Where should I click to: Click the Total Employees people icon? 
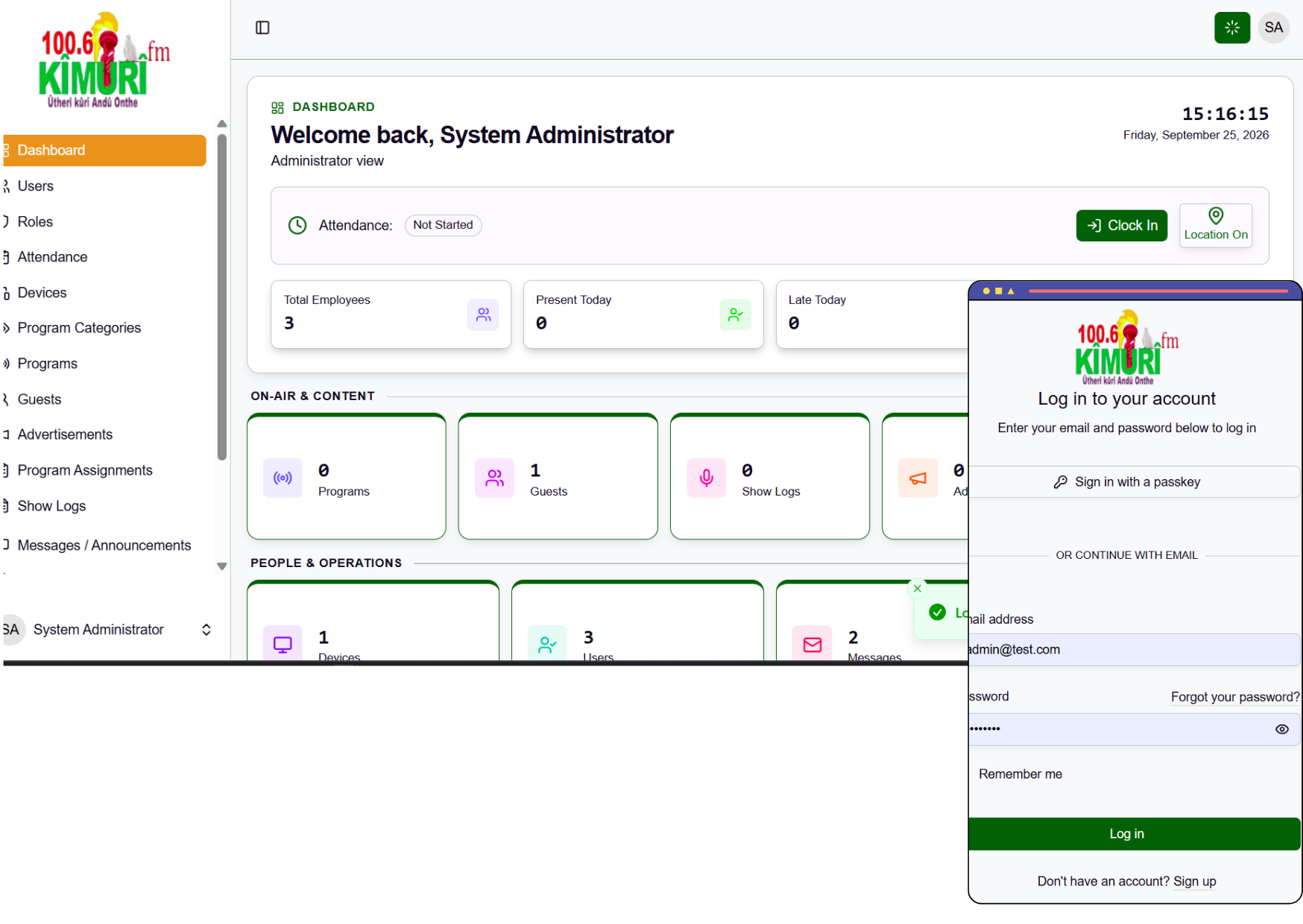pyautogui.click(x=484, y=314)
